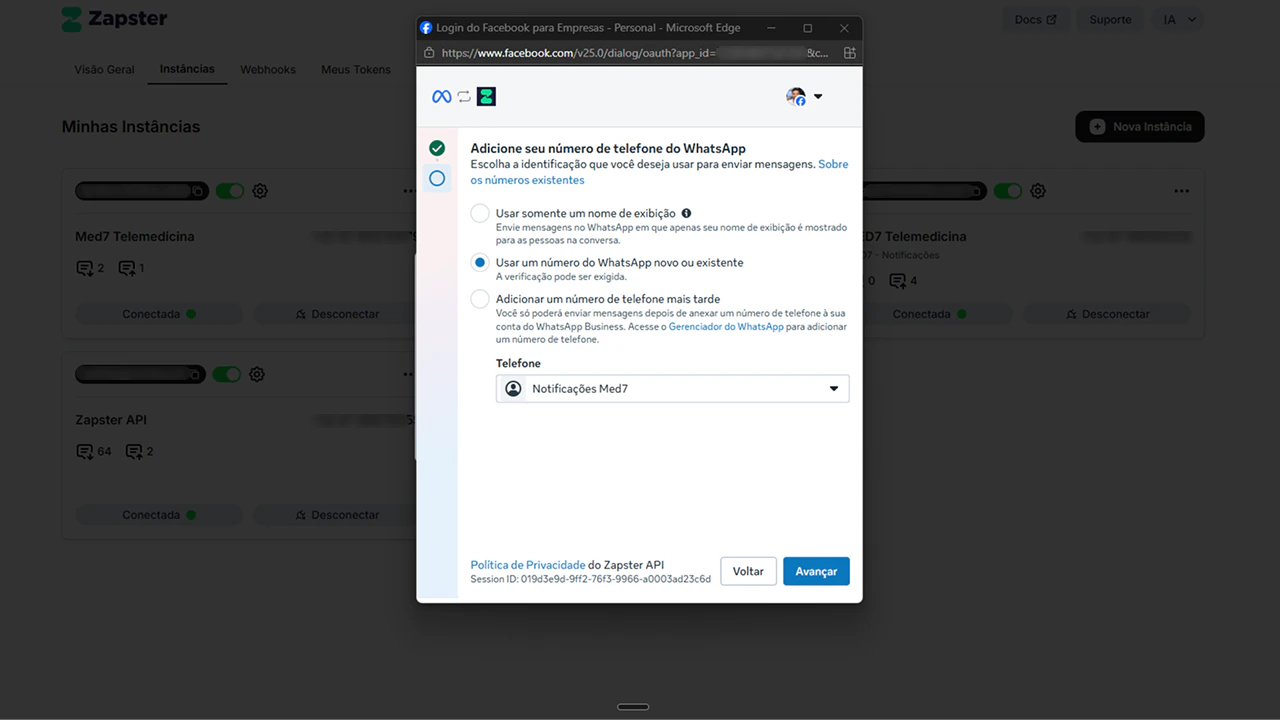Click the received messages icon on the Zapster API card
The image size is (1280, 720).
pyautogui.click(x=84, y=452)
